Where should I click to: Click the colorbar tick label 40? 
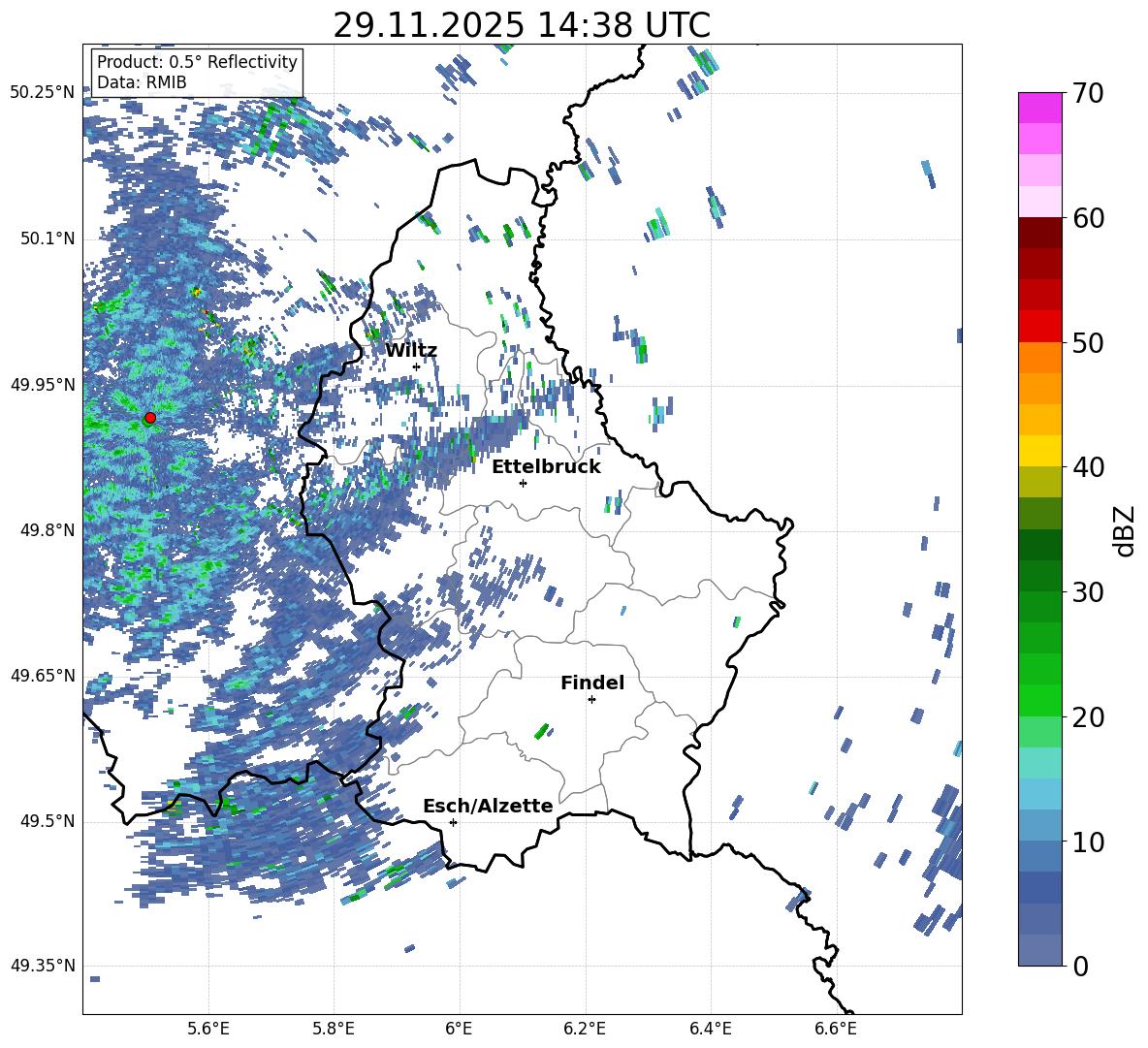click(x=1088, y=467)
